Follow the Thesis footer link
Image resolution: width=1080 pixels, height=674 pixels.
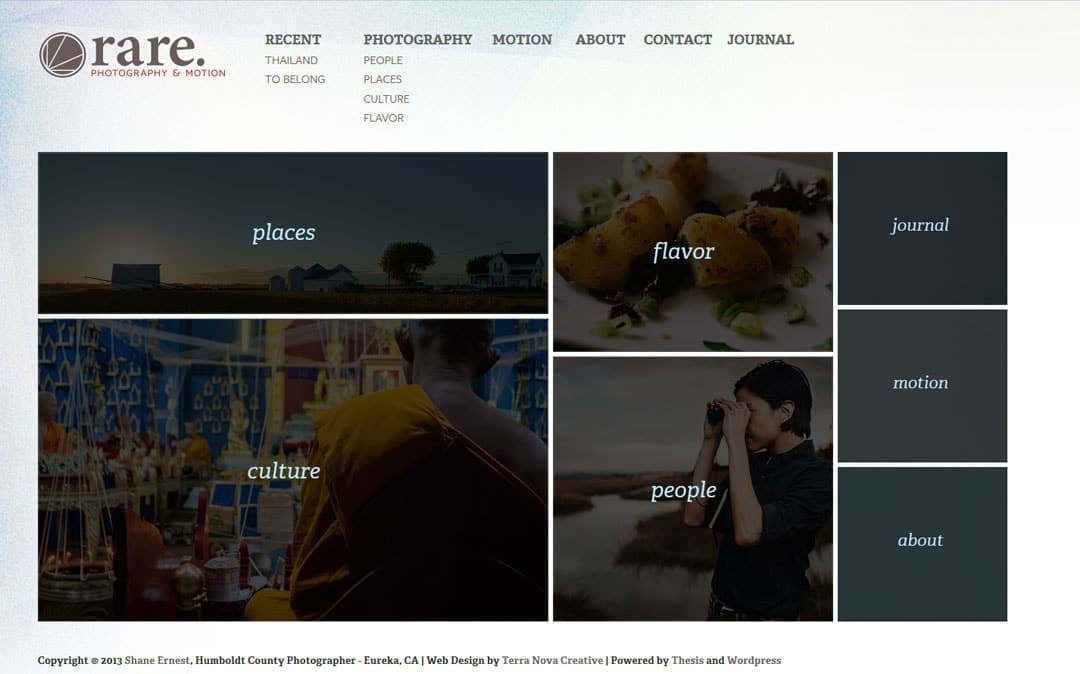[x=687, y=660]
